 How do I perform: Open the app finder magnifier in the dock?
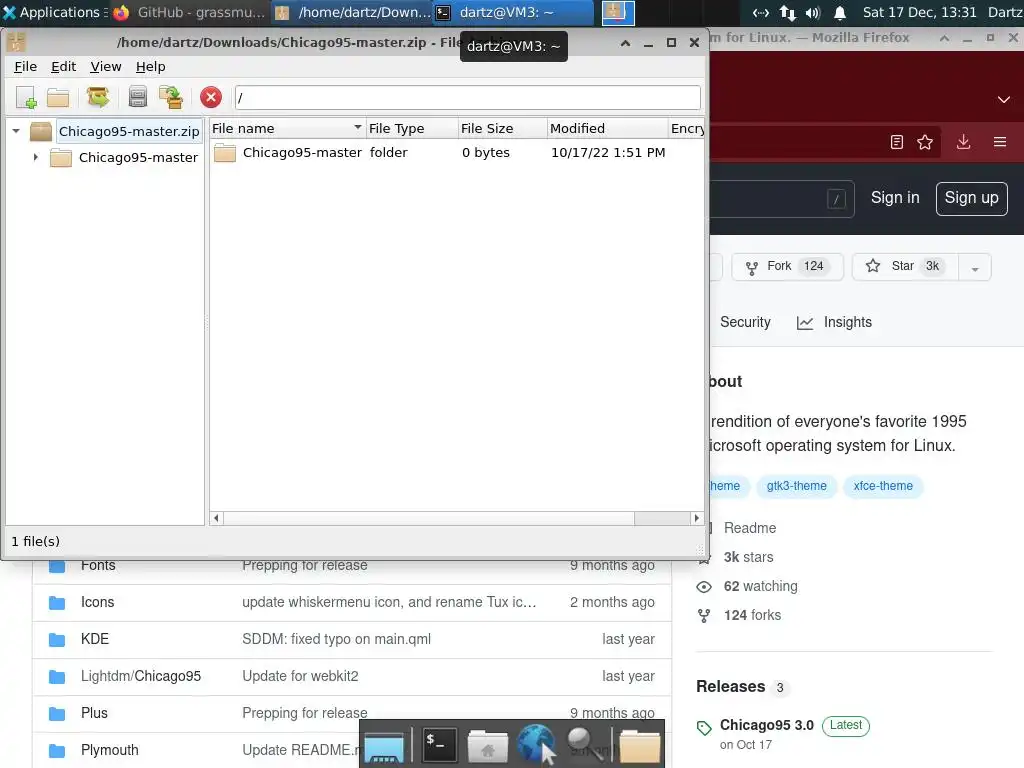(x=583, y=744)
